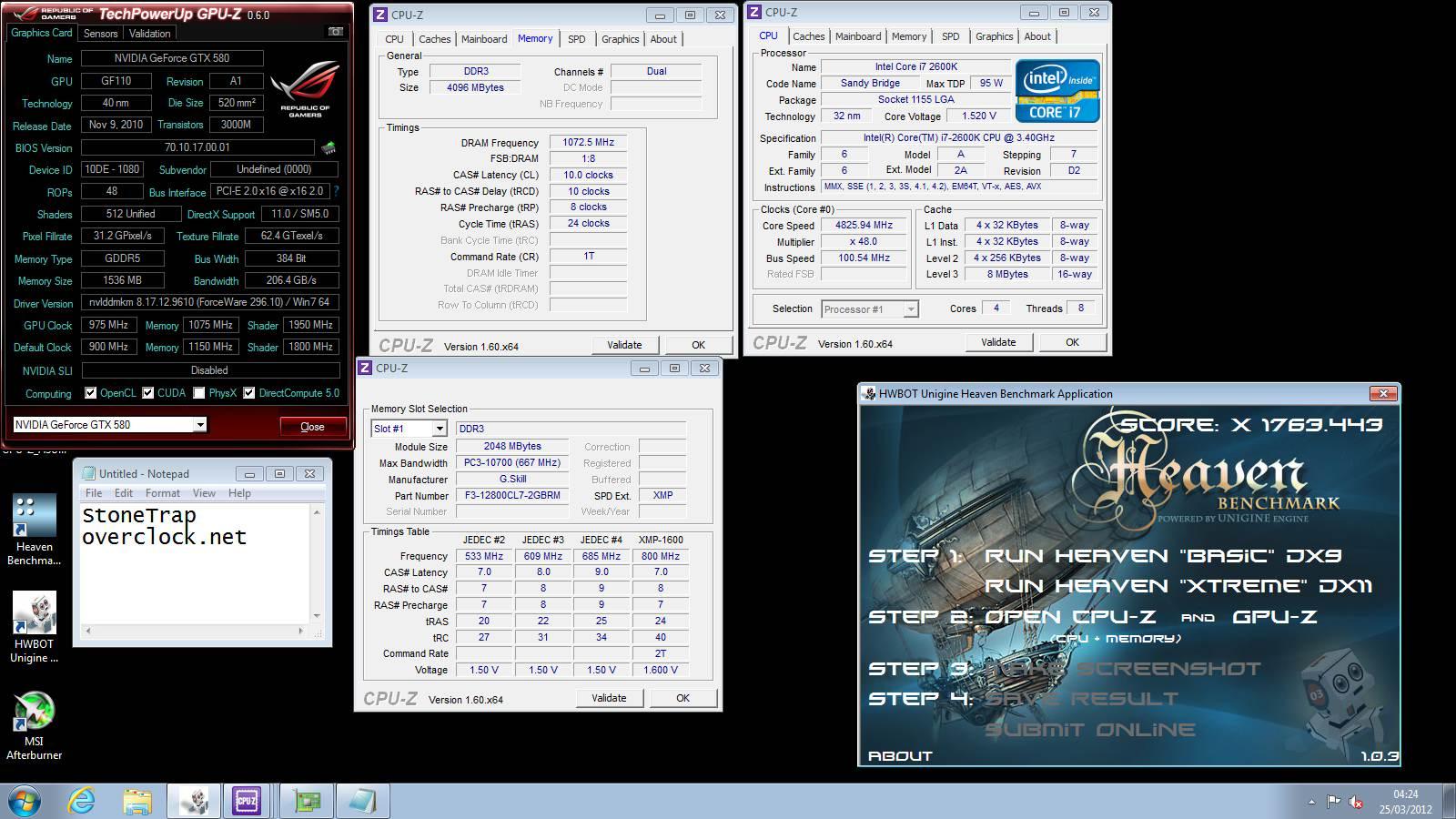
Task: Click the muted volume tray icon
Action: pos(1356,802)
